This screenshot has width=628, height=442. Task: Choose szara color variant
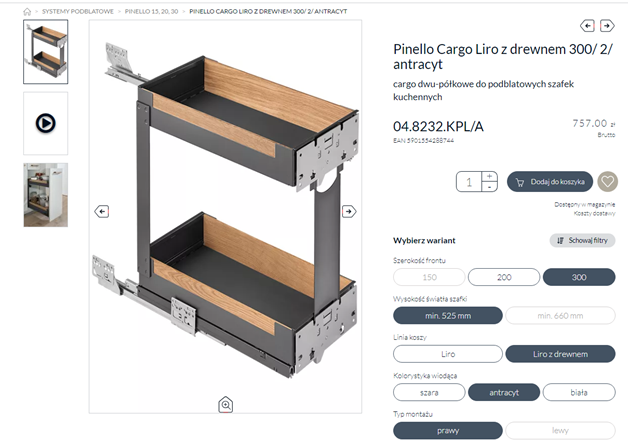pyautogui.click(x=429, y=392)
